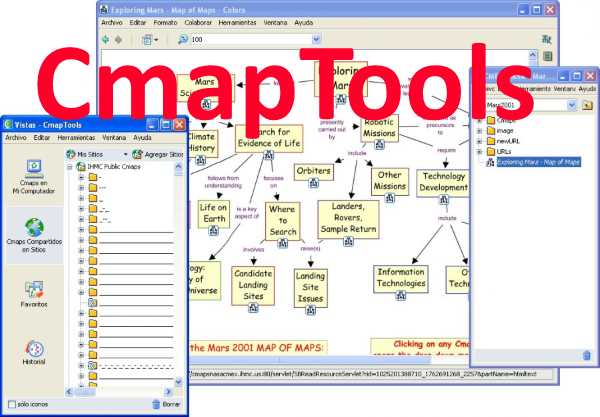Click the cmap link icon under Other Missions
Image resolution: width=600 pixels, height=417 pixels.
(390, 198)
